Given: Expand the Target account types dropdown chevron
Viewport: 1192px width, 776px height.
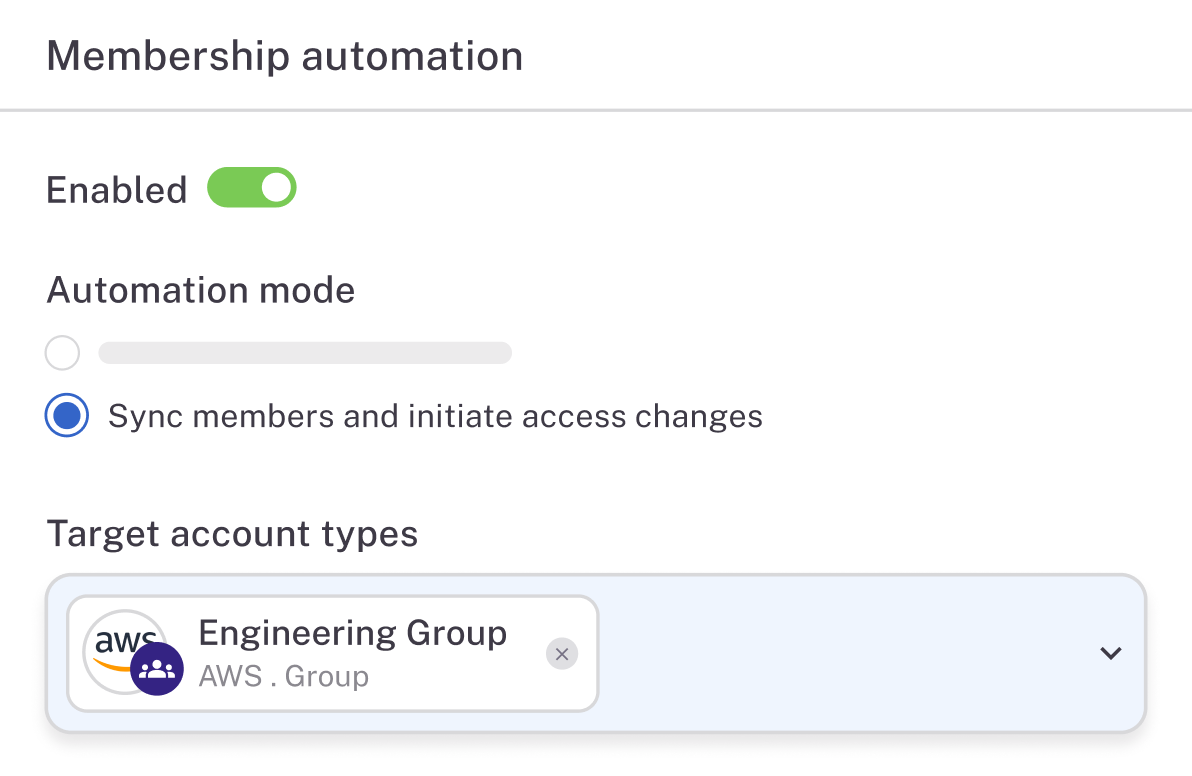Looking at the screenshot, I should tap(1110, 653).
